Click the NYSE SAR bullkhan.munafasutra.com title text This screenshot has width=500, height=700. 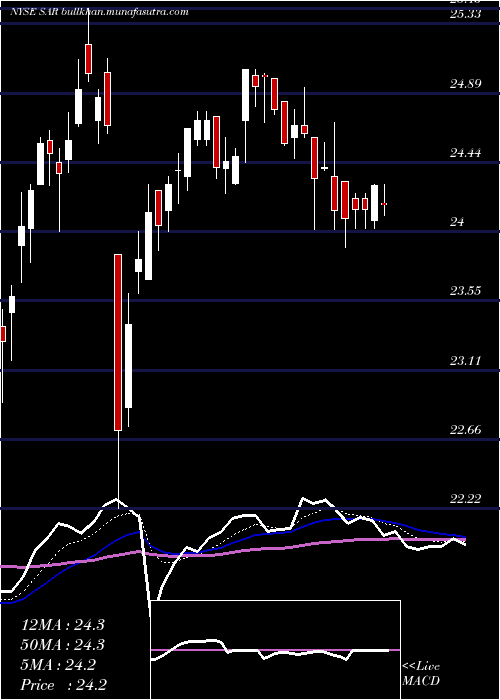99,12
